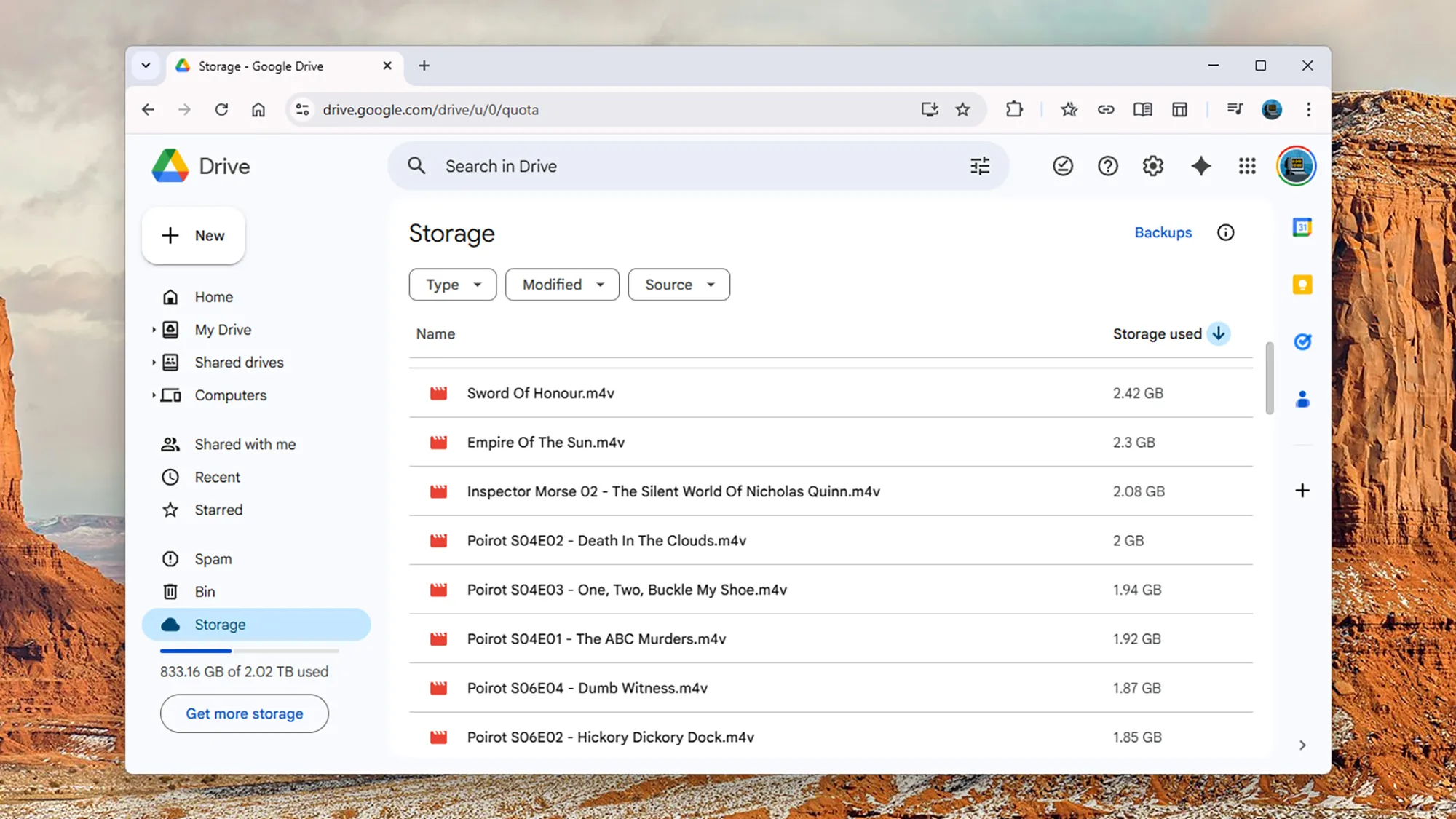The image size is (1456, 819).
Task: Open Contacts in the side panel
Action: coord(1302,398)
